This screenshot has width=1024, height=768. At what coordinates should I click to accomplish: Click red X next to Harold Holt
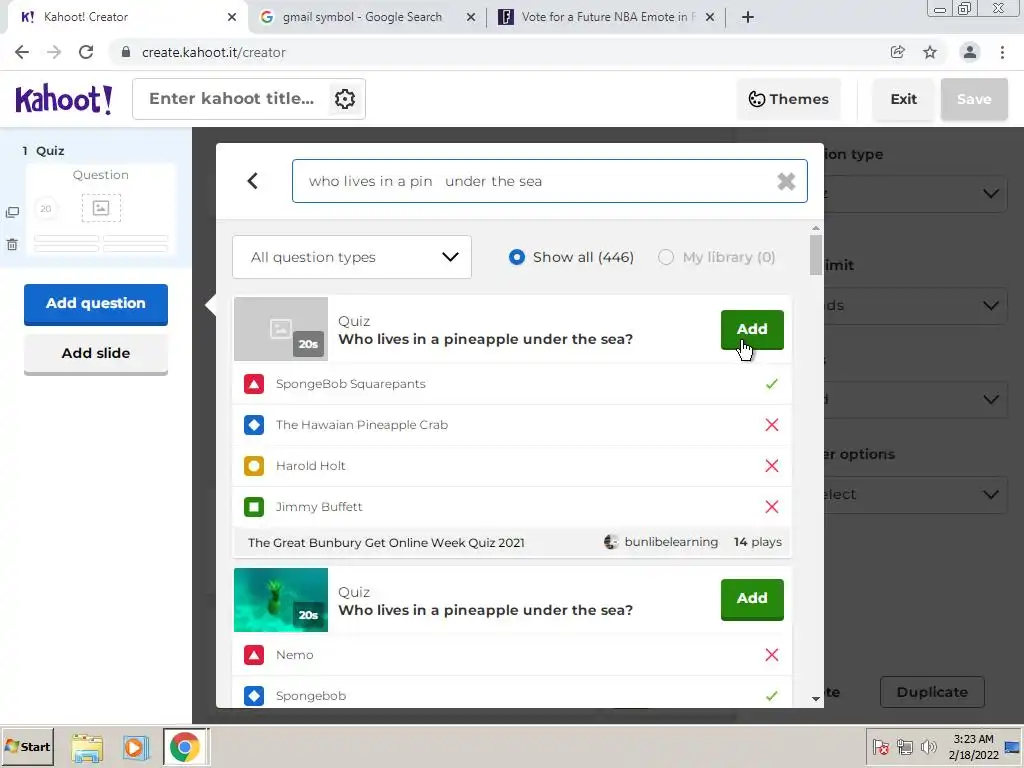click(772, 466)
